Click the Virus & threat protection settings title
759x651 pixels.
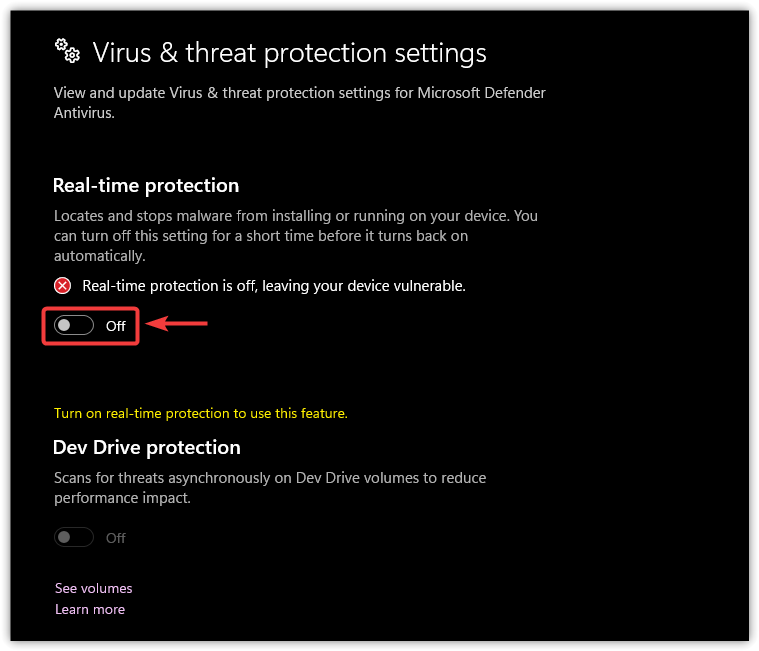pyautogui.click(x=289, y=52)
